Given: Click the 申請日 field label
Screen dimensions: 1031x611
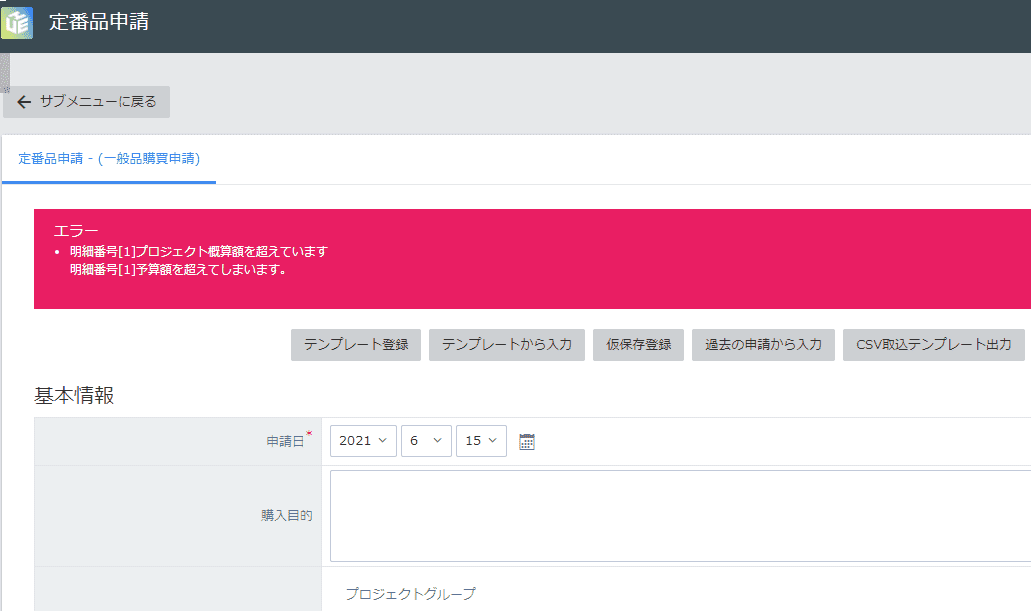Looking at the screenshot, I should click(x=287, y=440).
